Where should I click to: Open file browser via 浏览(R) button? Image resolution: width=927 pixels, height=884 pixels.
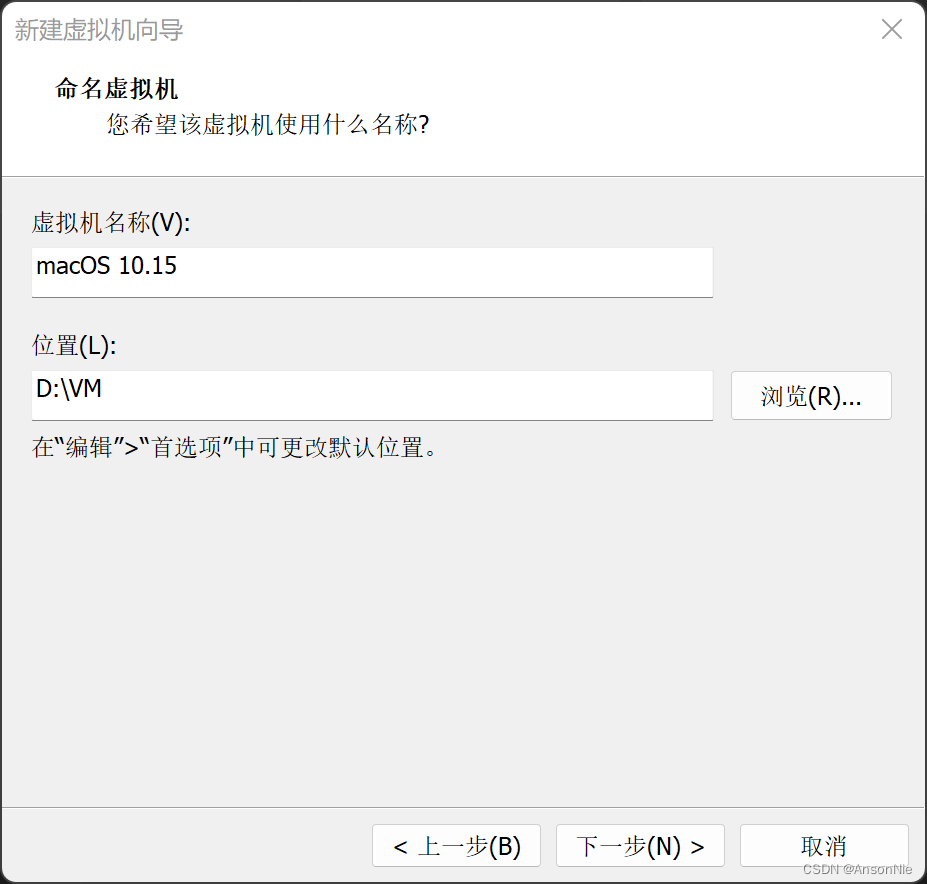click(810, 395)
